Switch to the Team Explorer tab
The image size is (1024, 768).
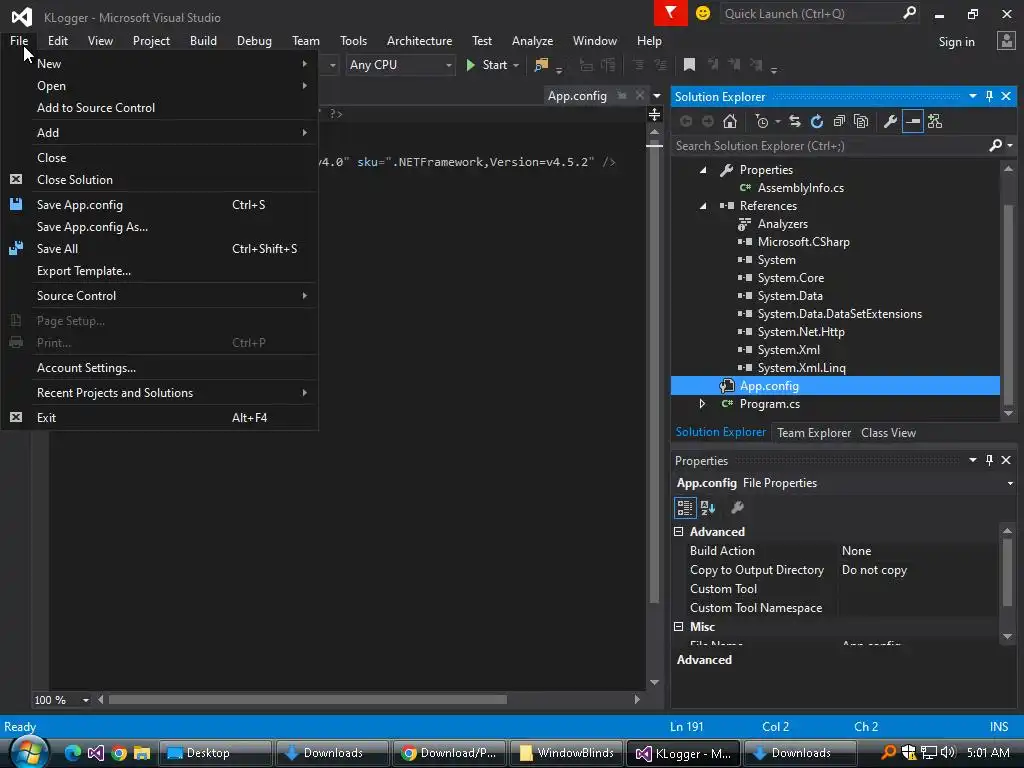coord(814,433)
